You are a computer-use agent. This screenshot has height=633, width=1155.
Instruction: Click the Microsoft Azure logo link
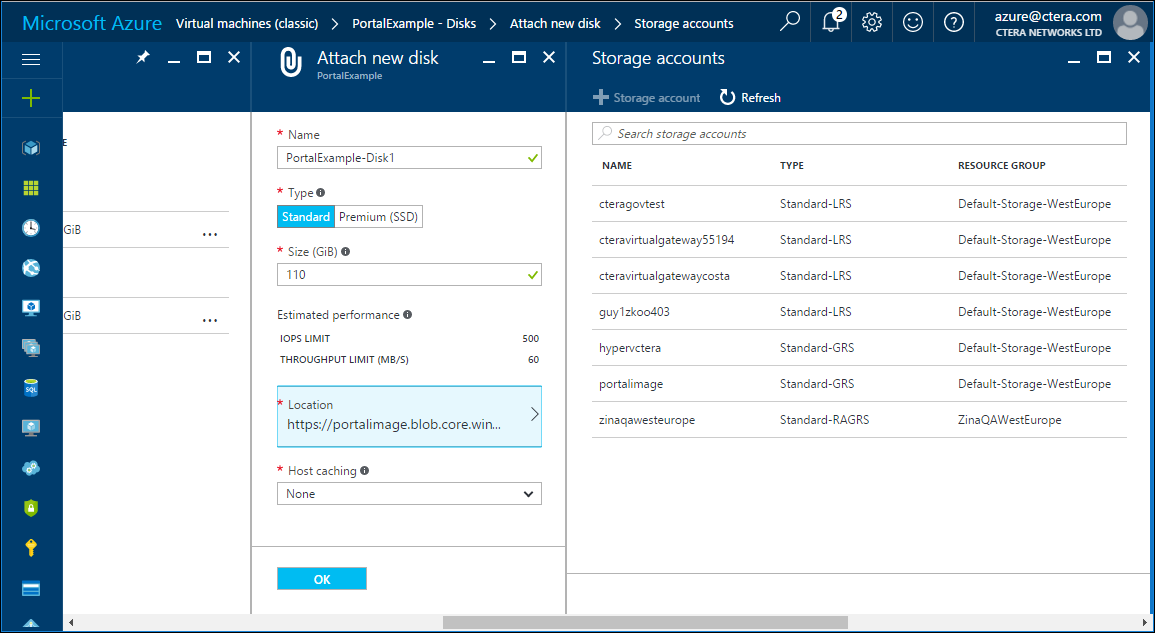[x=92, y=23]
